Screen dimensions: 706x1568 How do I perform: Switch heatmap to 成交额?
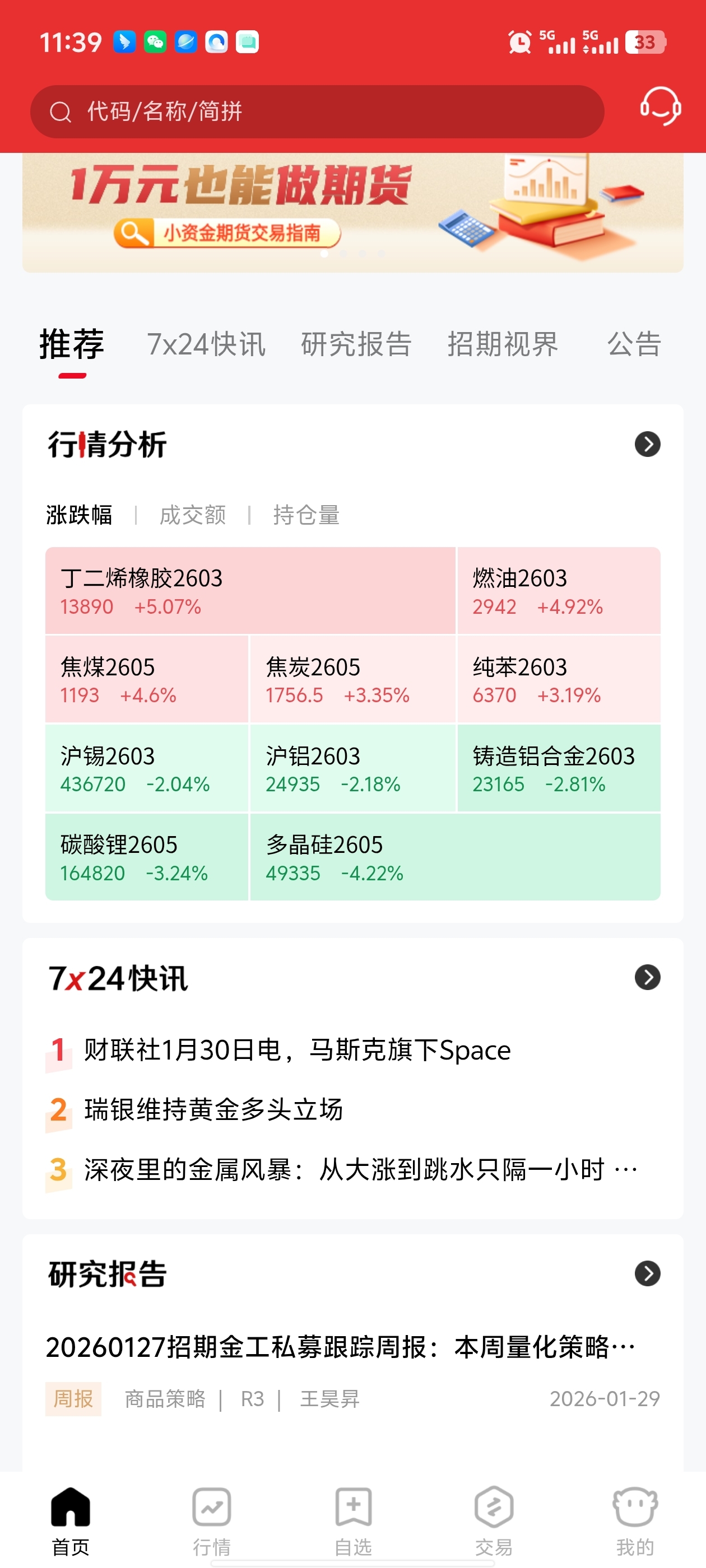[x=193, y=515]
